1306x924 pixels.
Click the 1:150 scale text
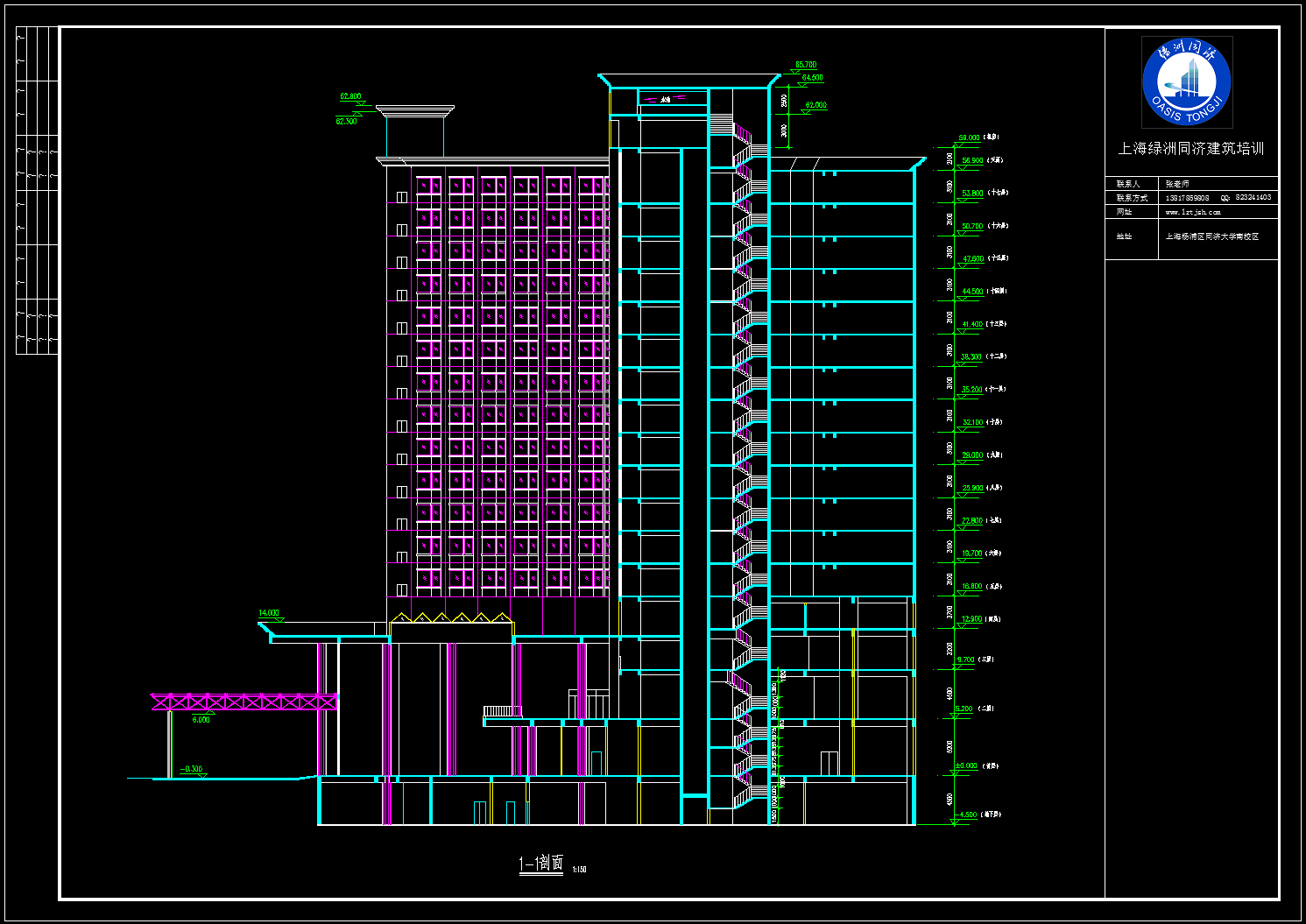pos(579,870)
